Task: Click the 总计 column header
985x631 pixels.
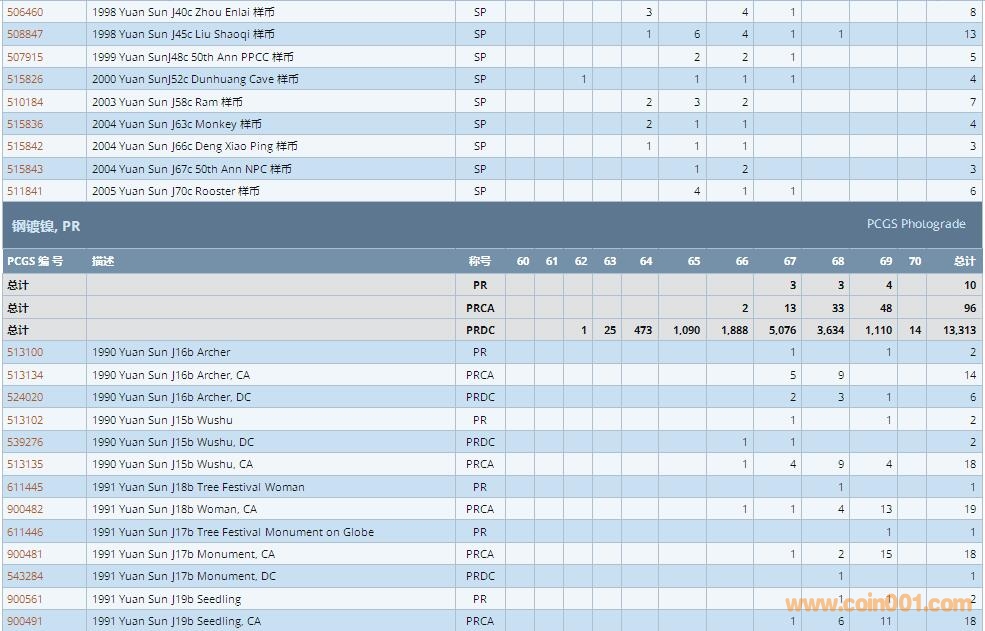Action: coord(964,261)
